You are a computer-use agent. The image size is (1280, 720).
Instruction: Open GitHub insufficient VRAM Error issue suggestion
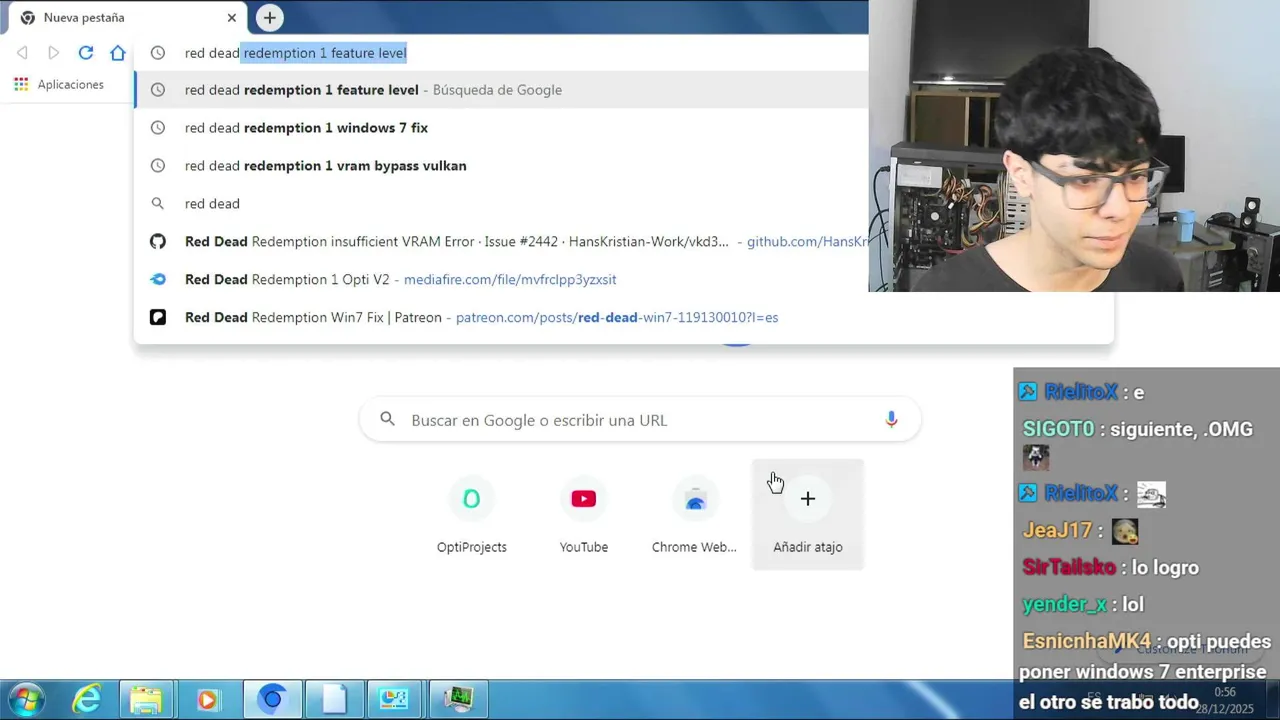pos(500,242)
